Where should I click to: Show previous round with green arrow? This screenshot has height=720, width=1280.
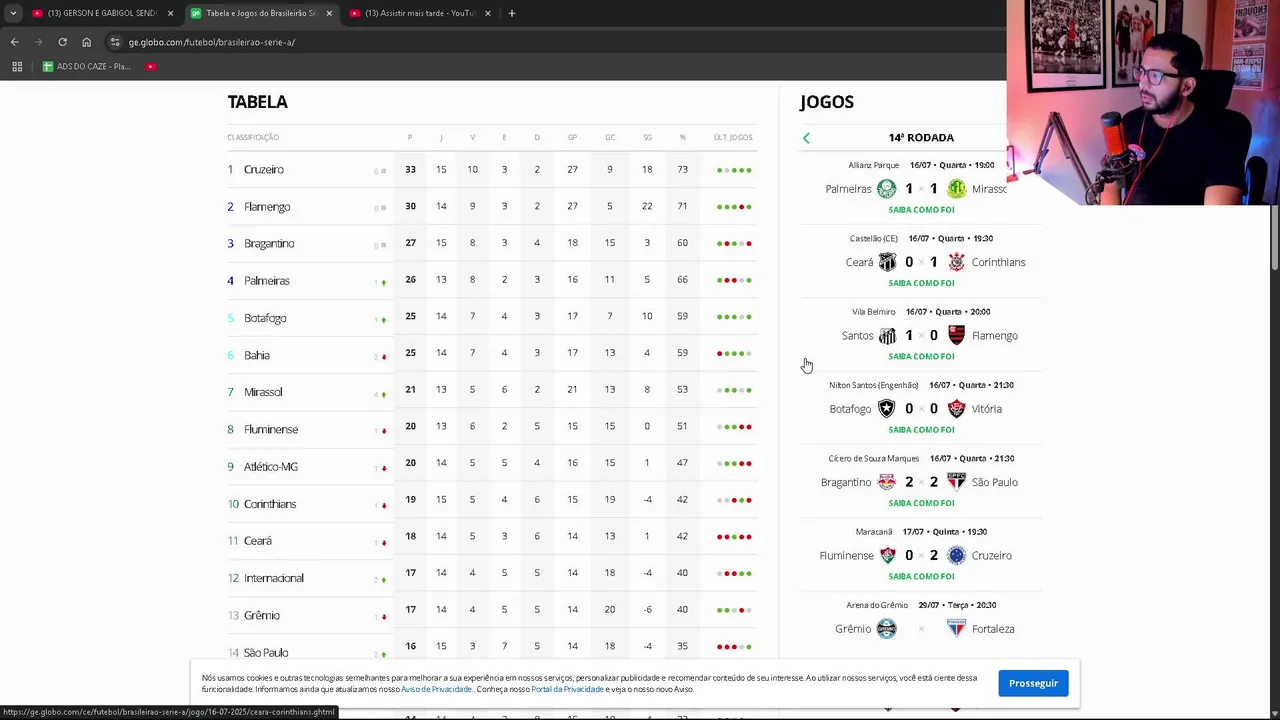pos(806,138)
